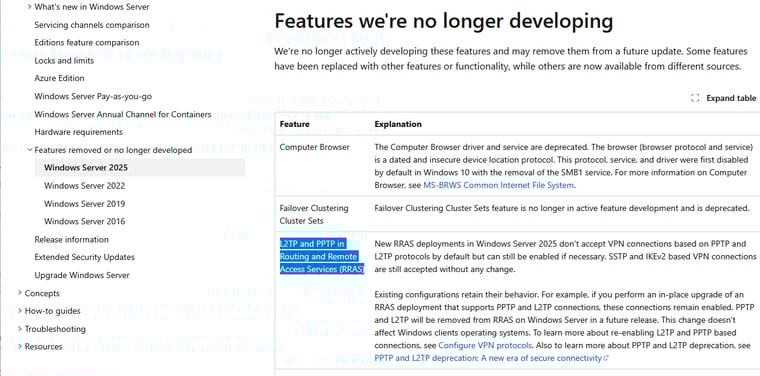Open the external link icon after deprecation article
Viewport: 760px width, 376px height.
(606, 359)
